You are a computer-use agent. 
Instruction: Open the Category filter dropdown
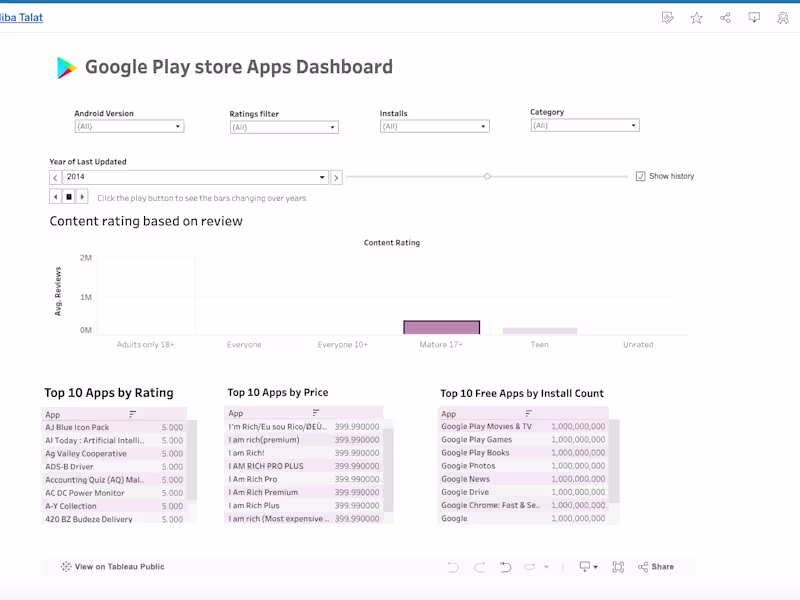[x=584, y=126]
